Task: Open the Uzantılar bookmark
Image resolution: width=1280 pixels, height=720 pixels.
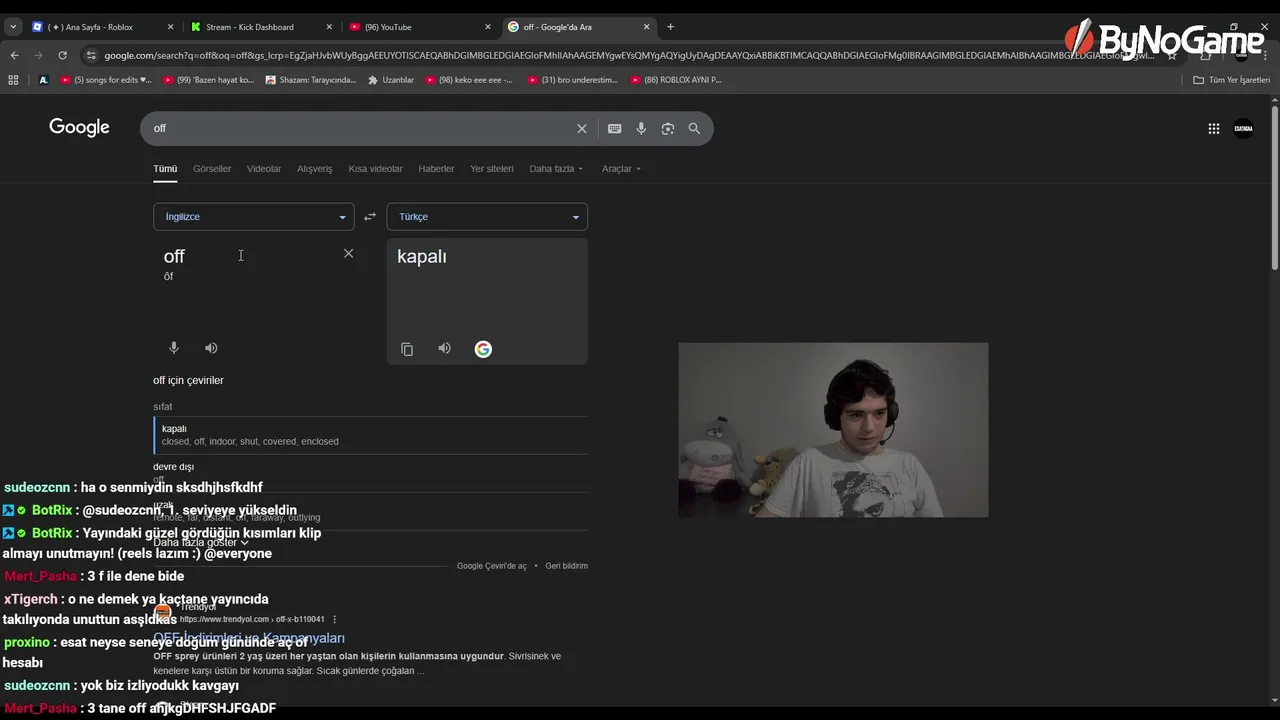Action: 391,80
